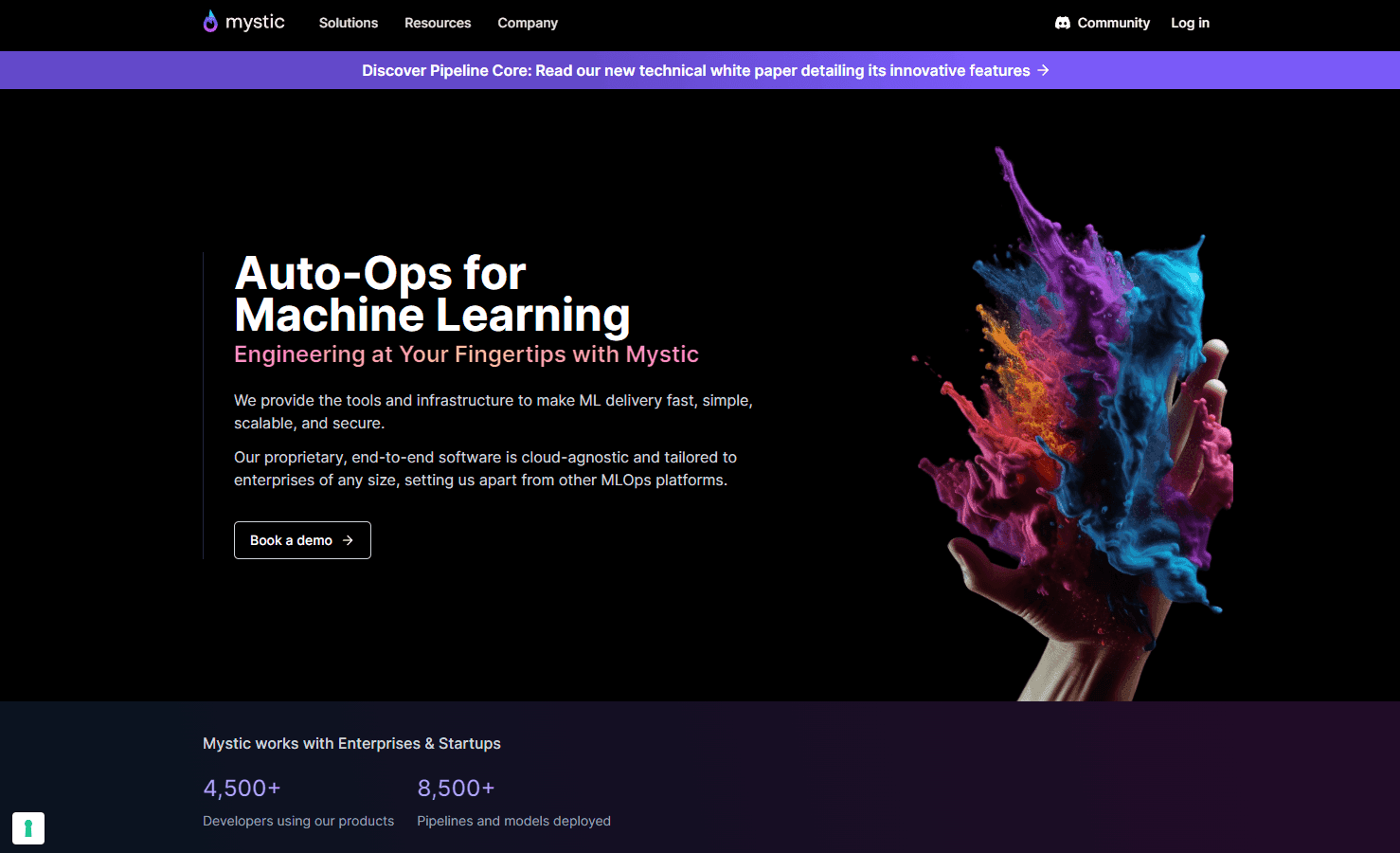Click 'Engineering at Your Fingertips with Mystic' subtitle

tap(466, 354)
